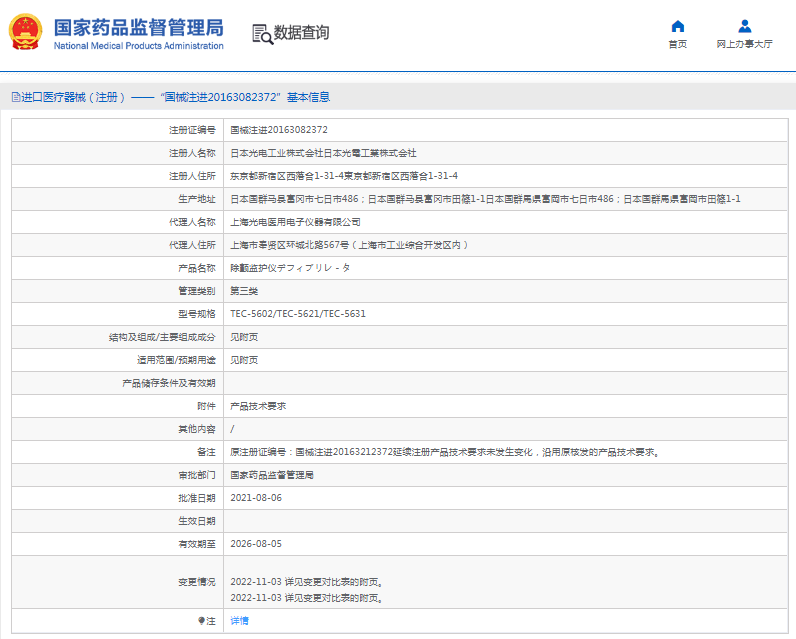Go to 首页 text label
Screen dimensions: 796x639
677,44
